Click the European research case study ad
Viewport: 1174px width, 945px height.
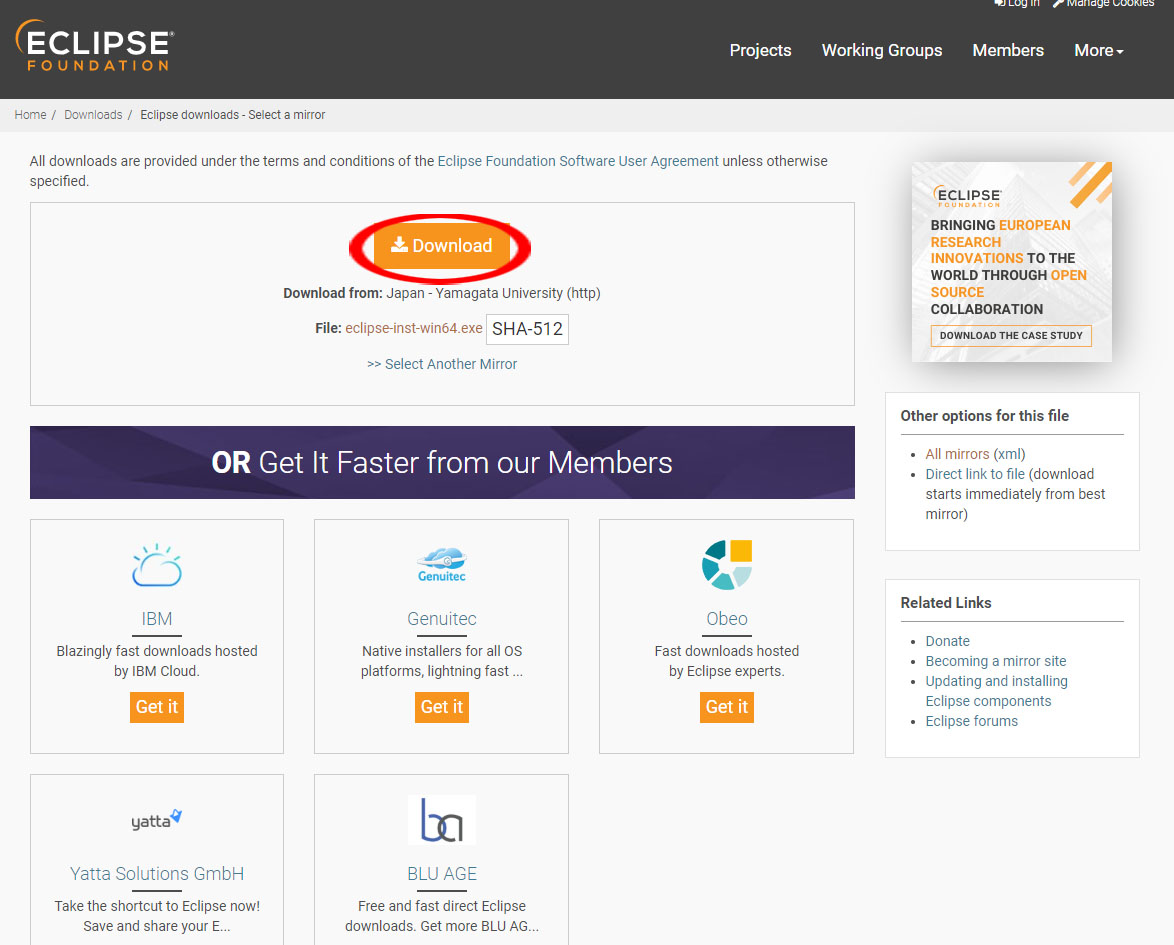pos(1012,262)
